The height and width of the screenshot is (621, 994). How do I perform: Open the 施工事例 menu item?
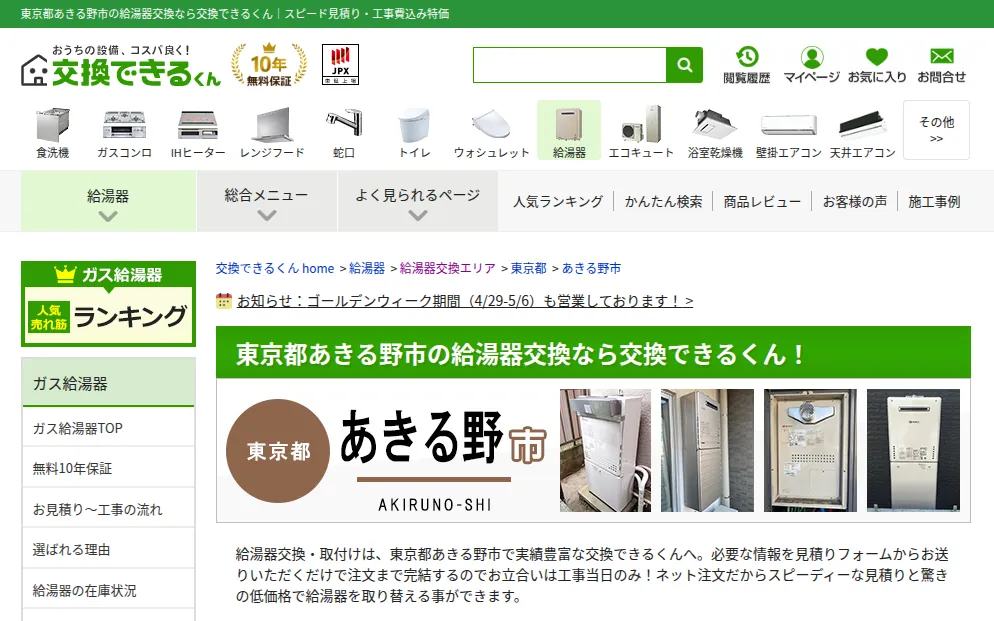tap(934, 202)
